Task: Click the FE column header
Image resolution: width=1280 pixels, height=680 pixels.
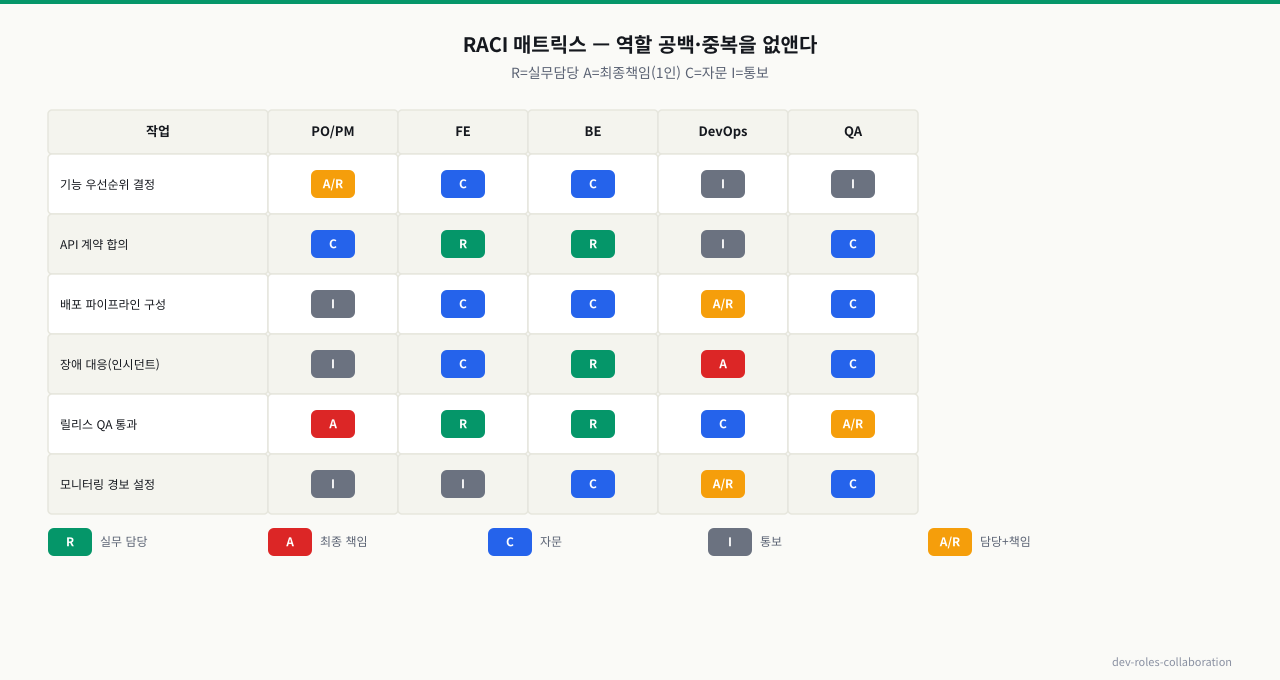Action: tap(463, 131)
